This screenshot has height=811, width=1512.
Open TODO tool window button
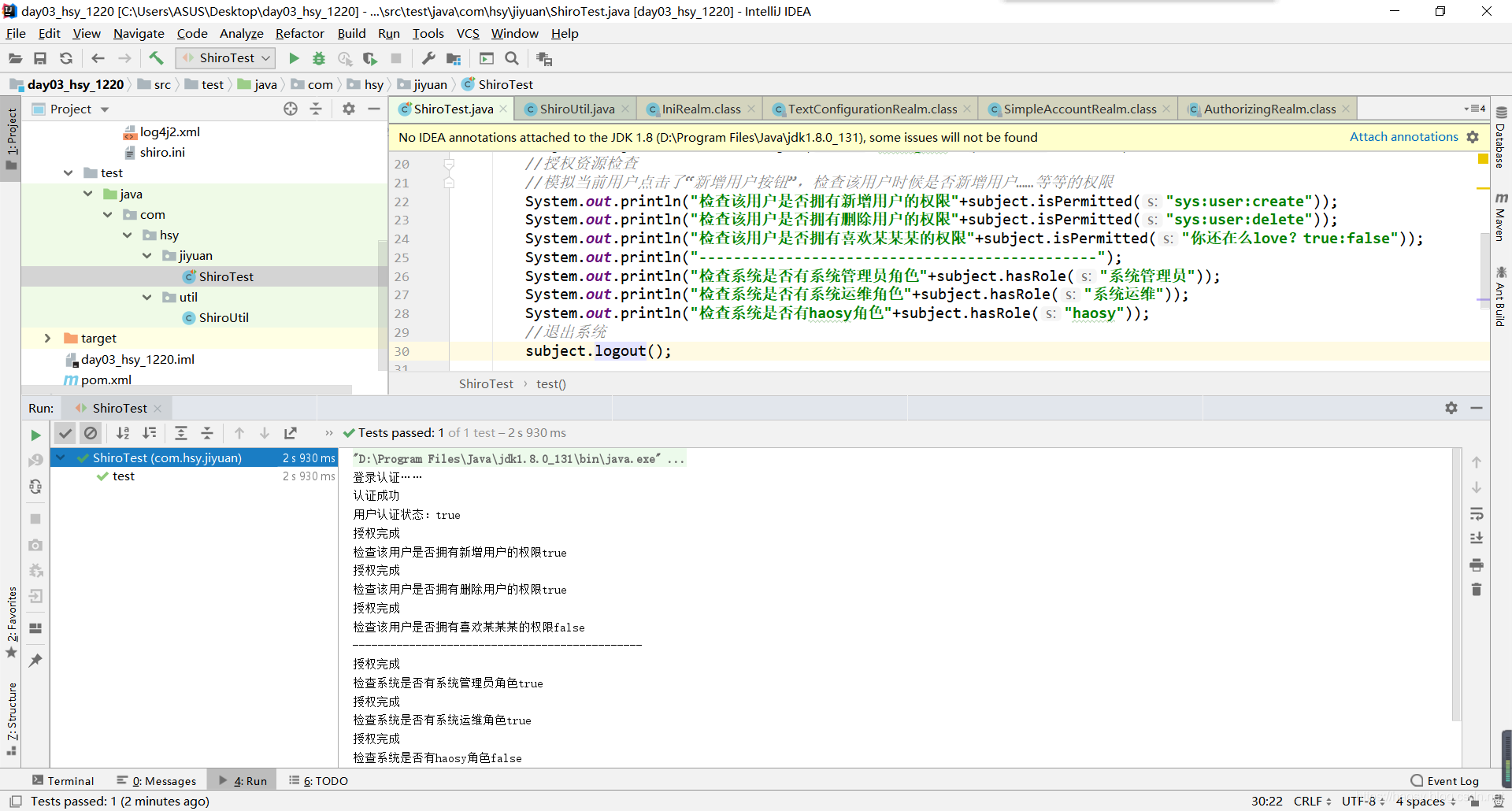click(318, 781)
